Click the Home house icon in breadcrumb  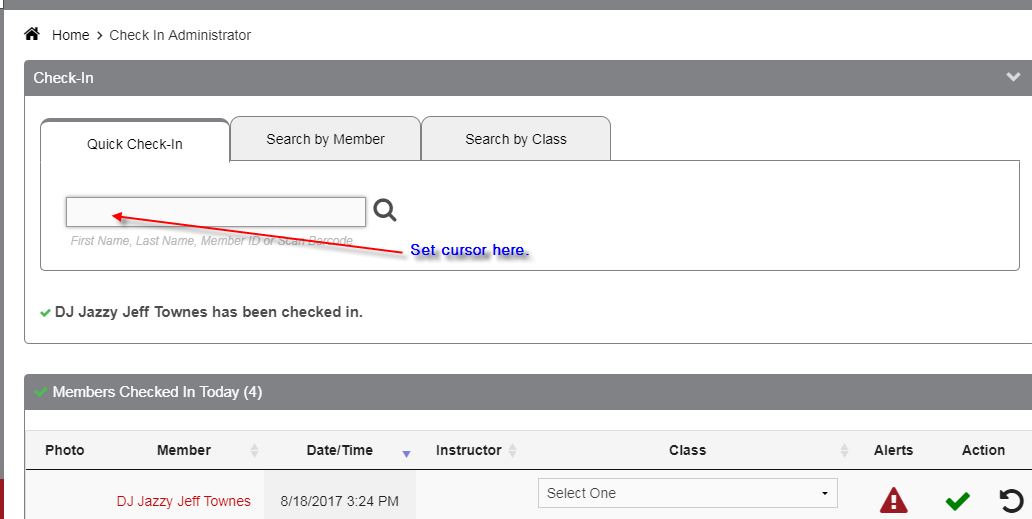pyautogui.click(x=32, y=35)
